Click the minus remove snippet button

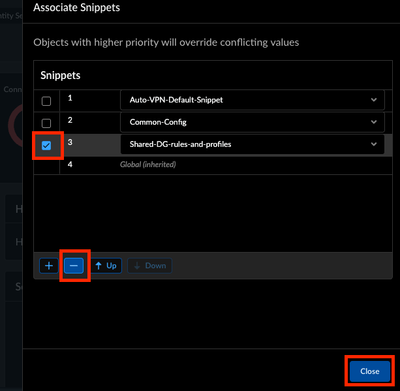(x=74, y=266)
